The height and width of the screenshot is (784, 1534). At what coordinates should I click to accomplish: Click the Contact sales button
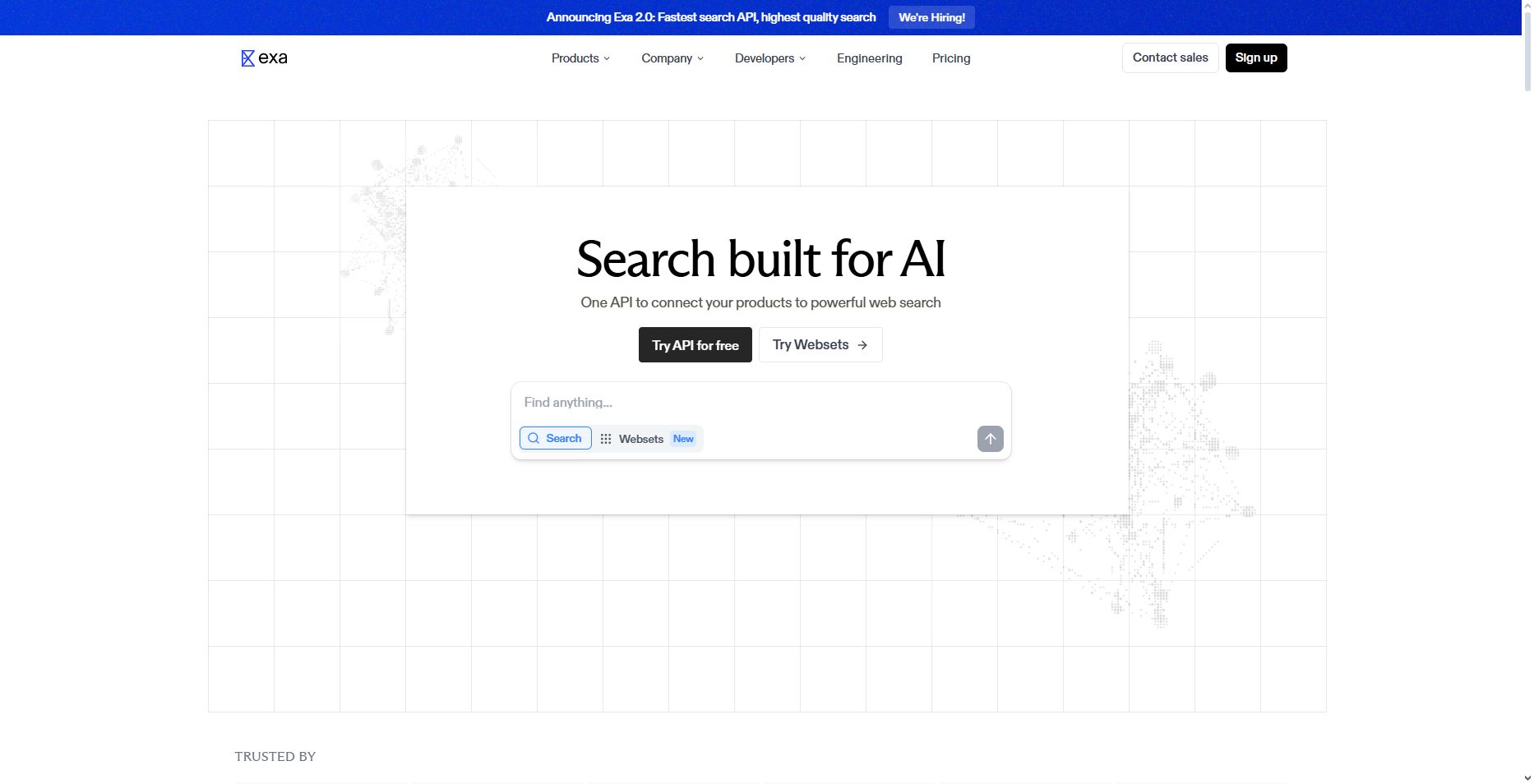(1171, 58)
